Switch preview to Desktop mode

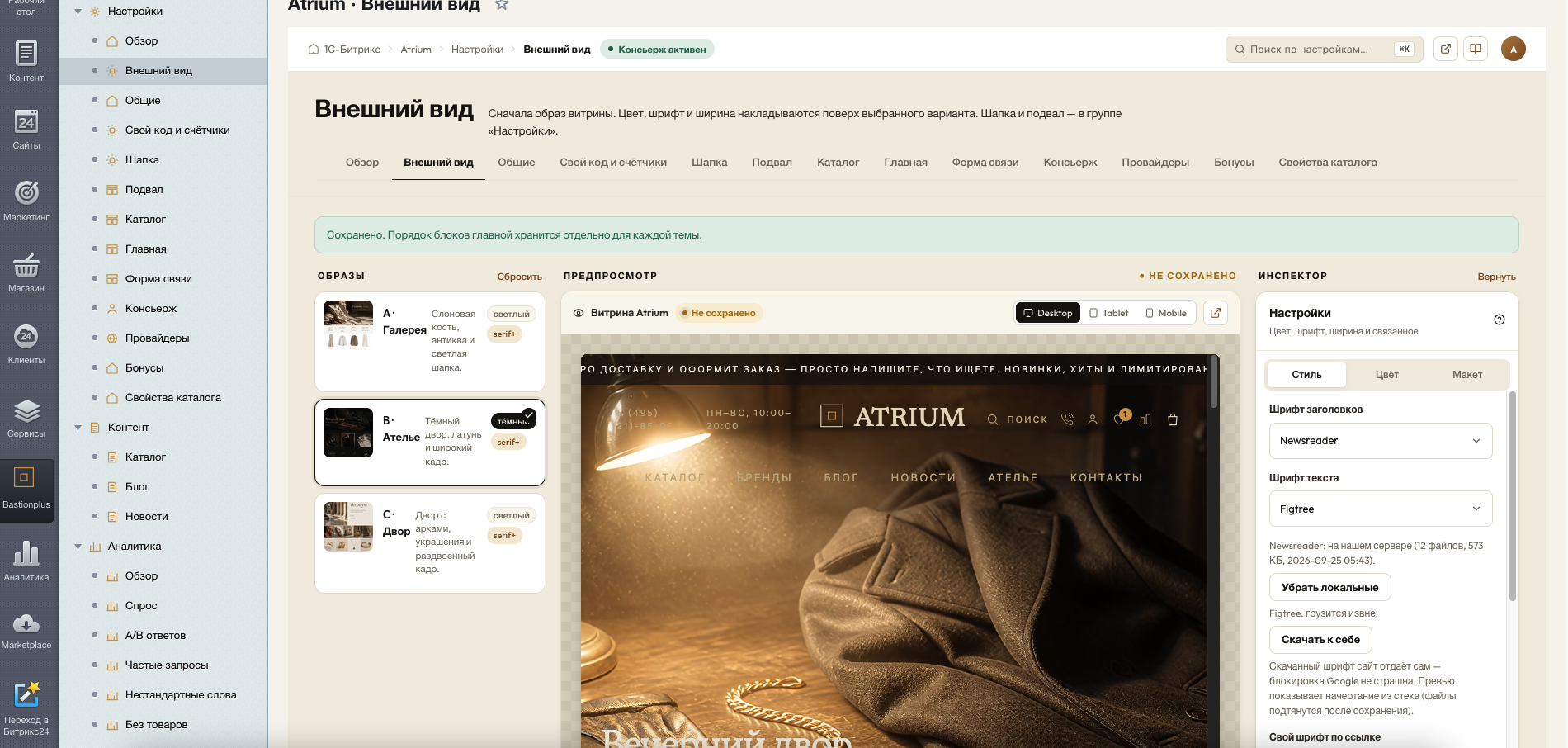coord(1048,313)
